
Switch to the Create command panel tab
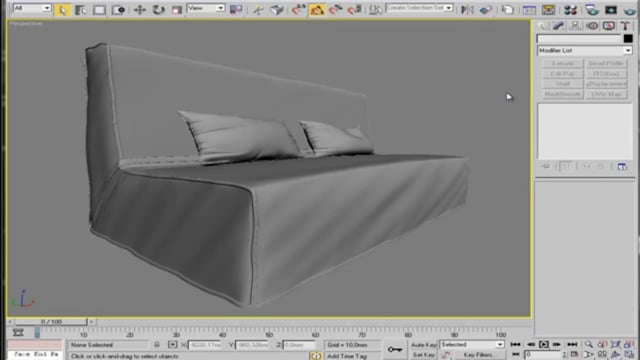pyautogui.click(x=542, y=26)
